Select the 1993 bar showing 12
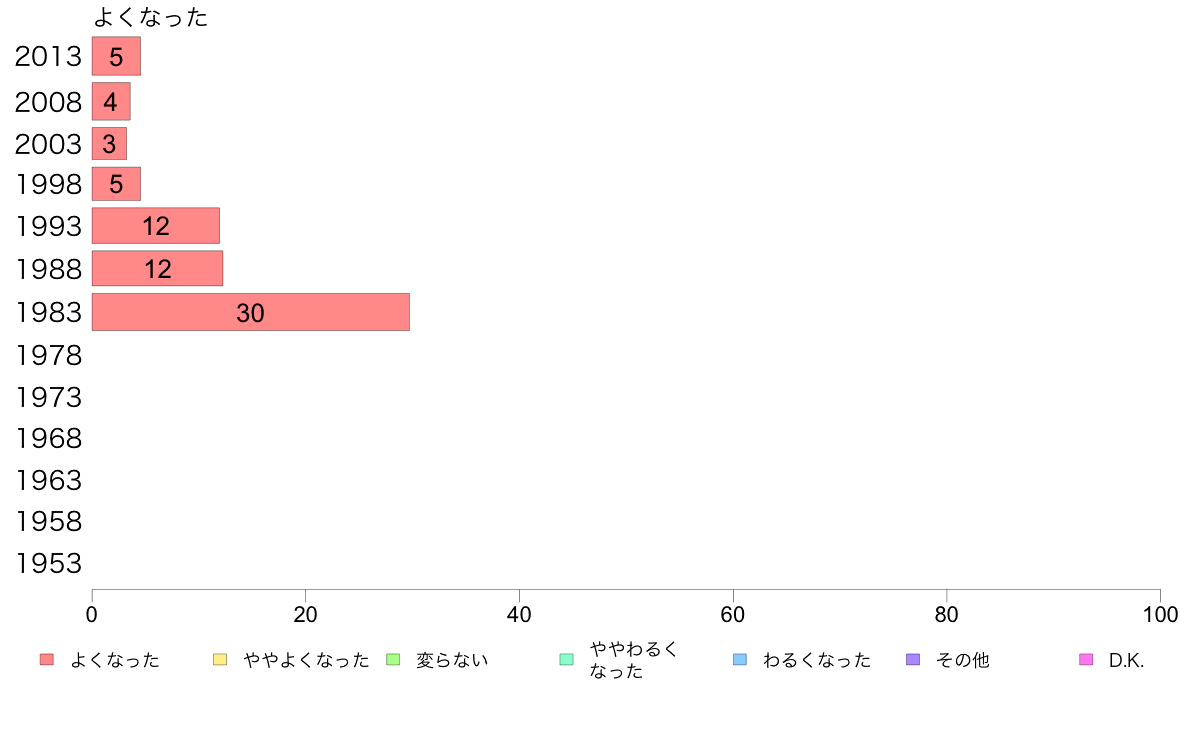Viewport: 1188px width, 736px height. click(x=156, y=226)
